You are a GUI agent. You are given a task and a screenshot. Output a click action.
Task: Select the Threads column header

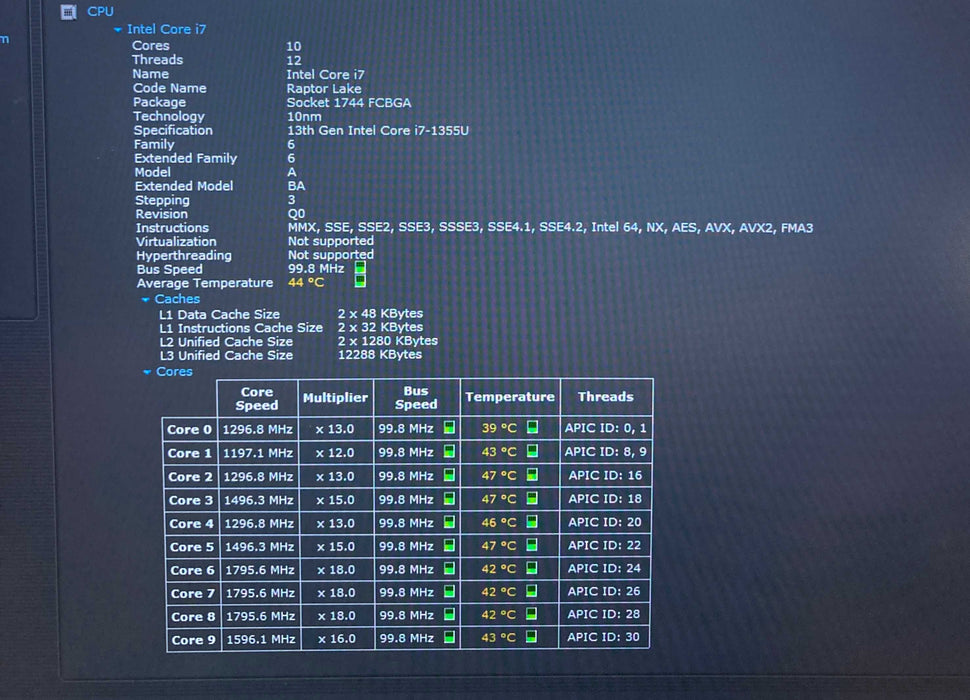[606, 397]
